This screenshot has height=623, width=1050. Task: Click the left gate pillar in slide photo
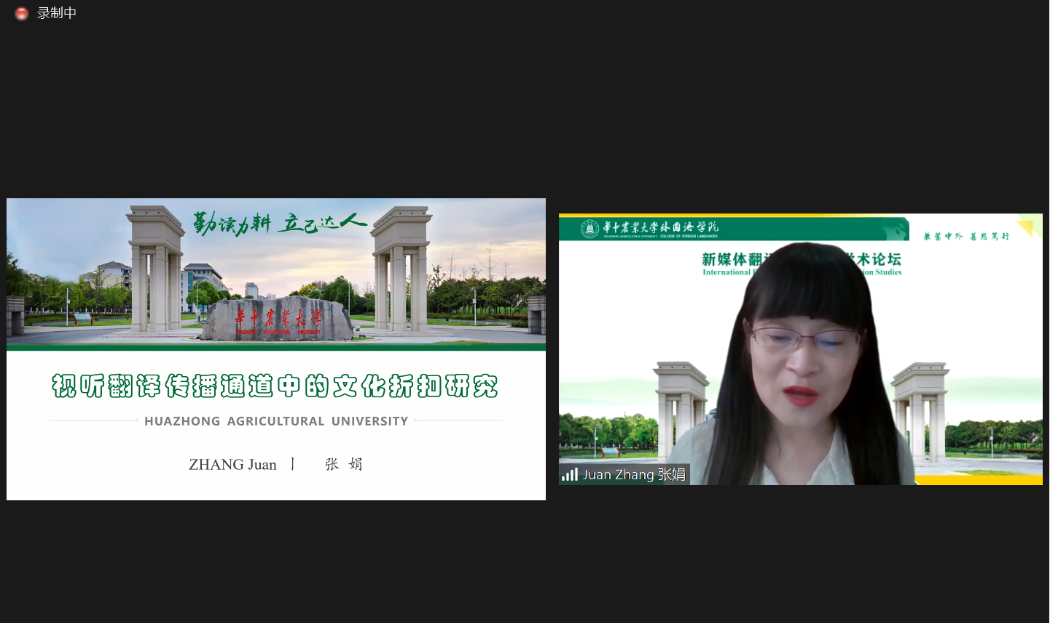pos(156,268)
